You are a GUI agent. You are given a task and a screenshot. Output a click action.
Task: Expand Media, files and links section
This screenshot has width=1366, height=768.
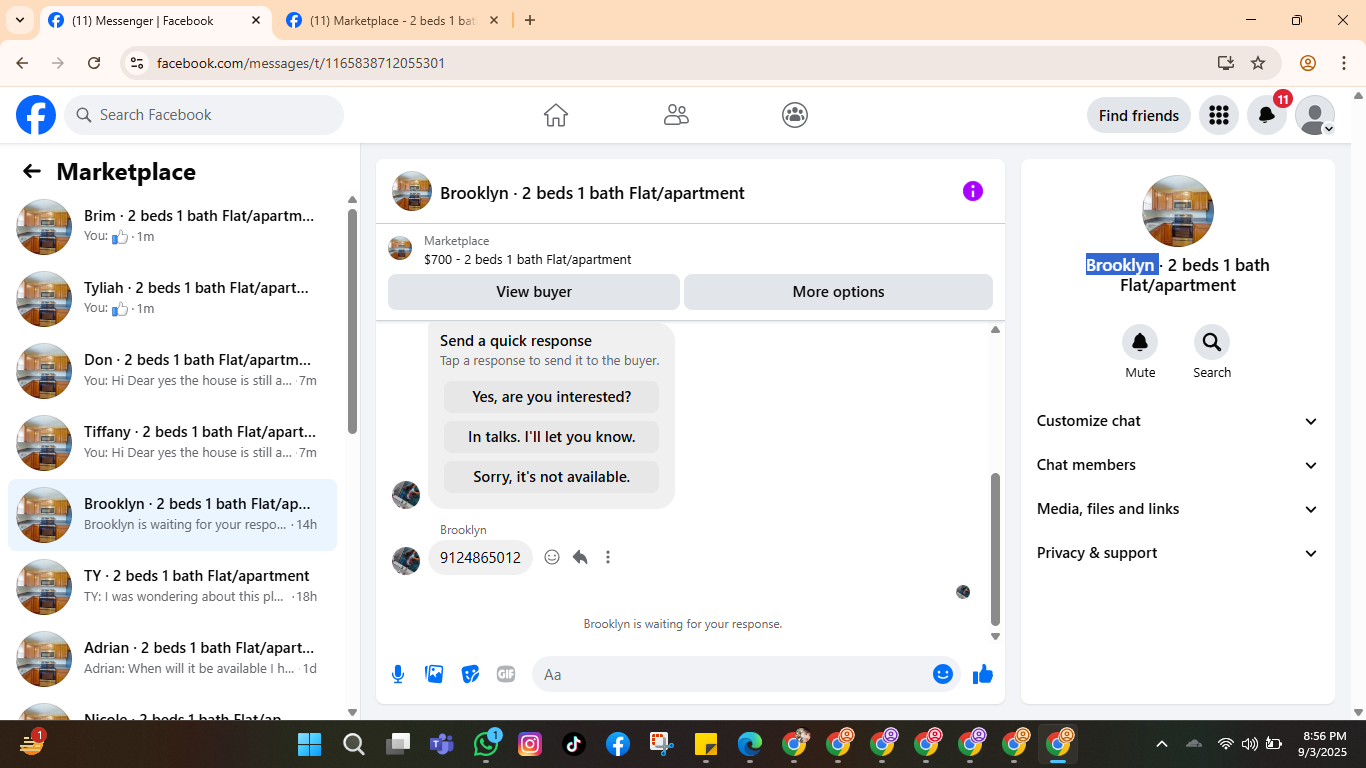[1178, 509]
